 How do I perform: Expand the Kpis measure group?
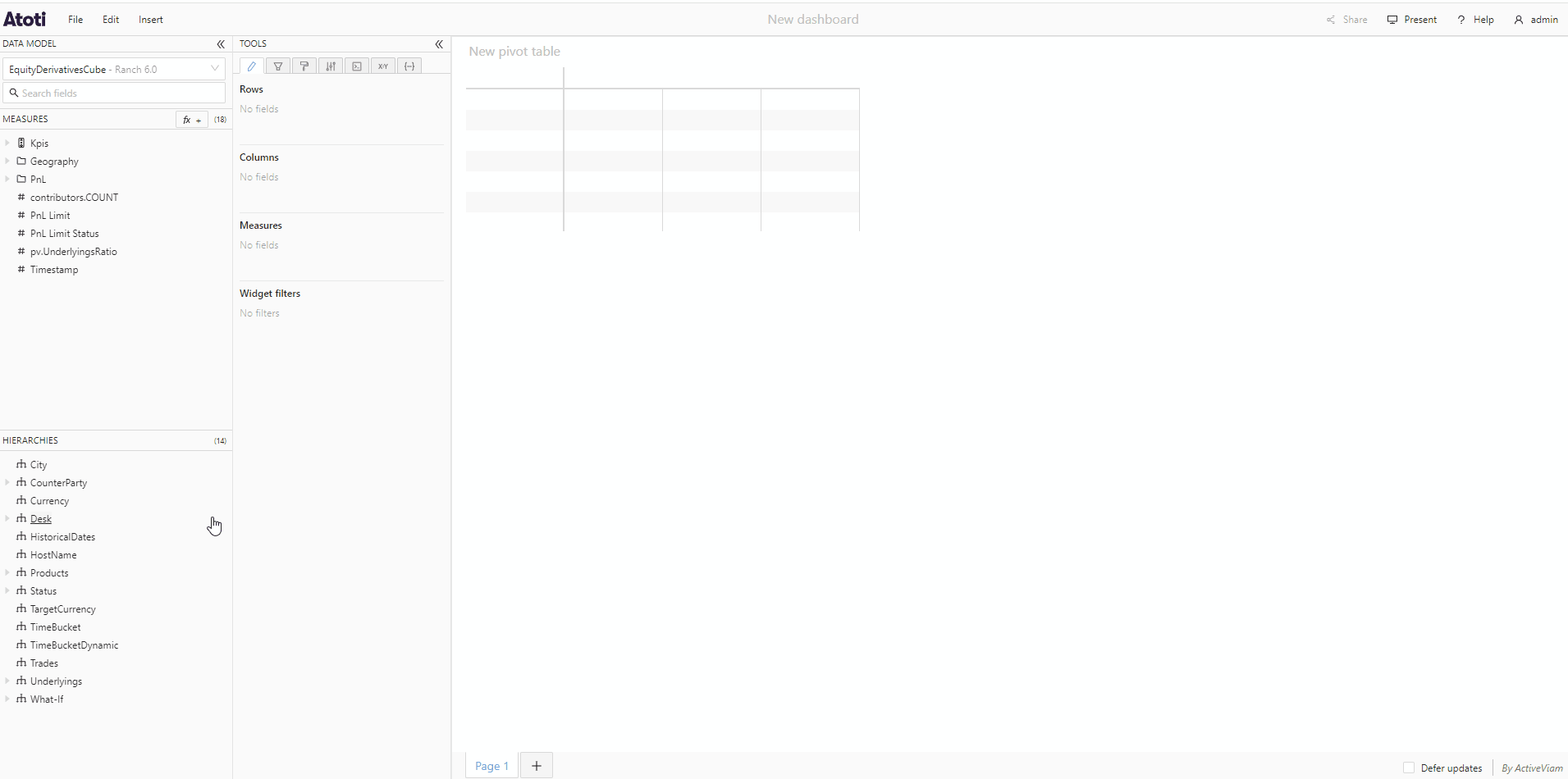(x=7, y=143)
